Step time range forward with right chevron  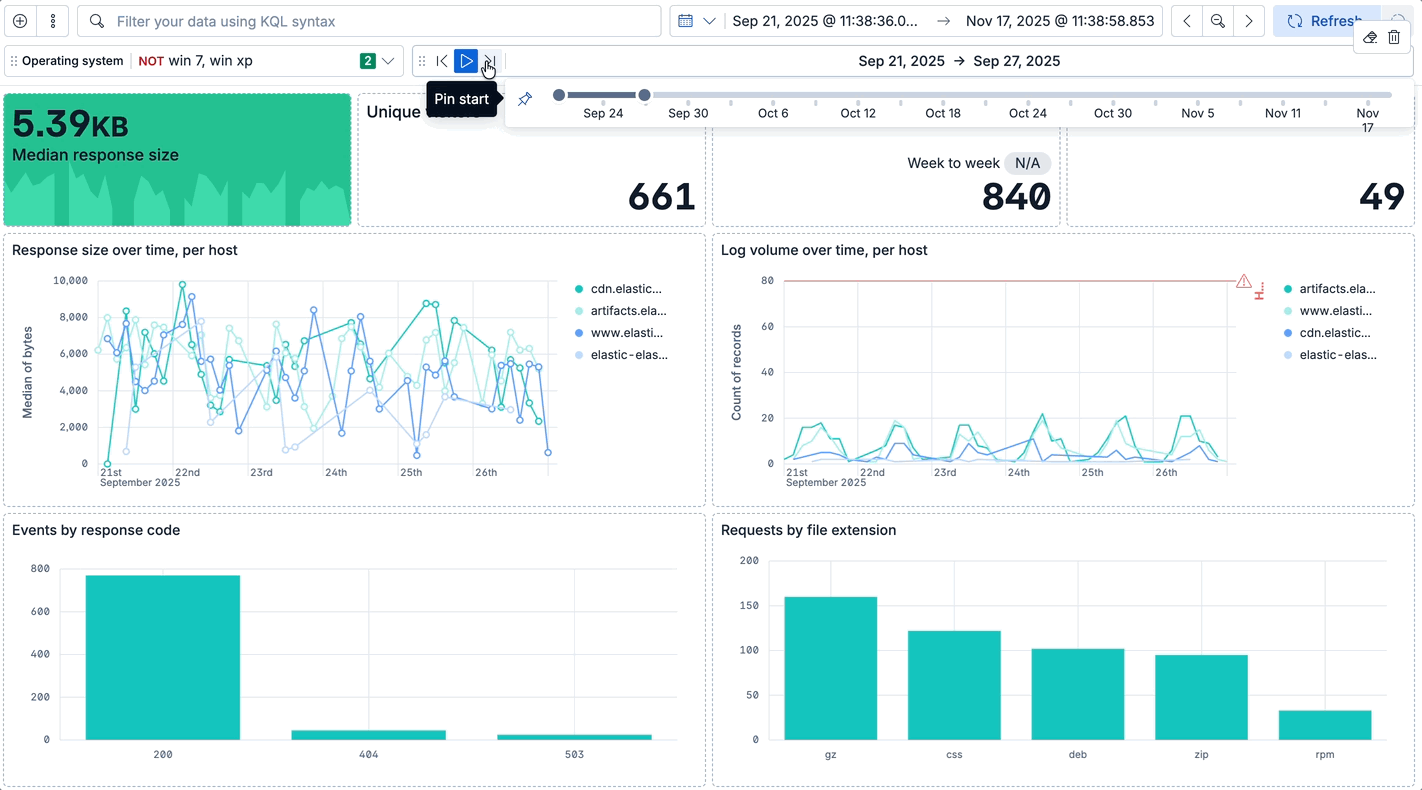[1248, 21]
